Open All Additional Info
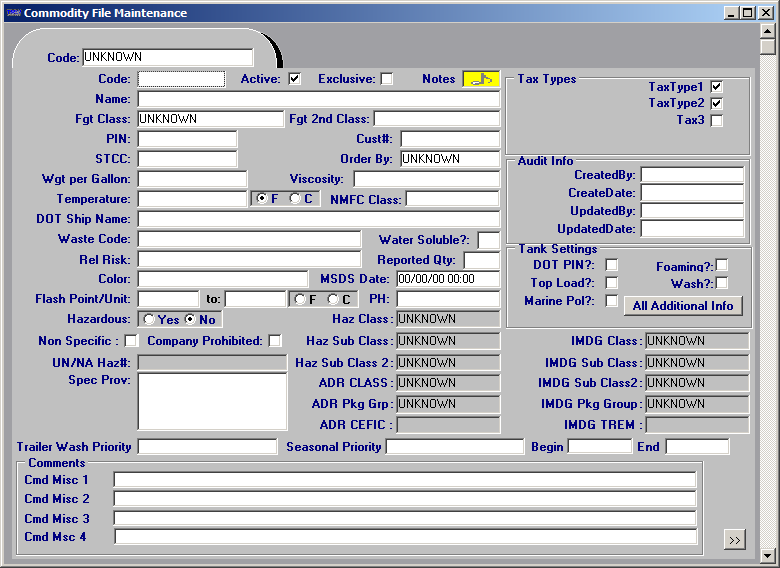This screenshot has height=568, width=780. tap(683, 306)
